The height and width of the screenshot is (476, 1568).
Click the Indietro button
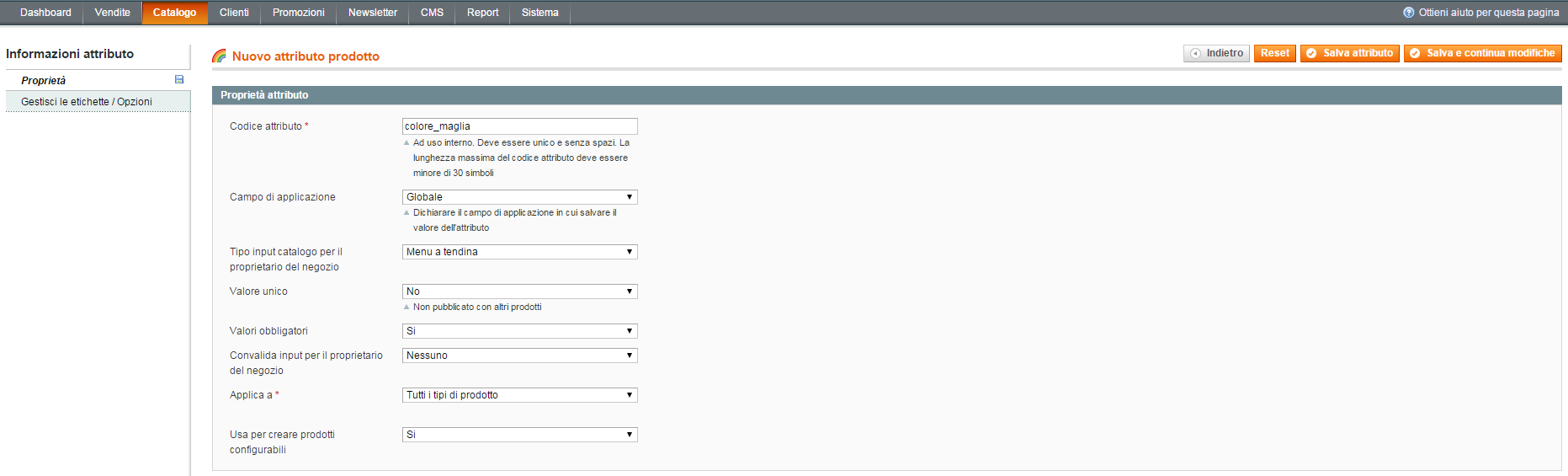coord(1216,53)
